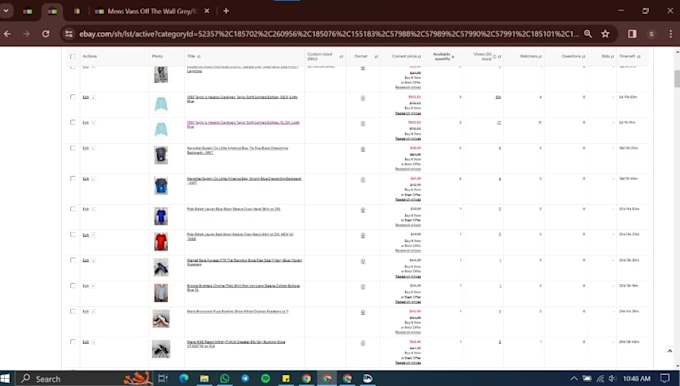
Task: Open site information icon beside the URL
Action: tap(69, 34)
